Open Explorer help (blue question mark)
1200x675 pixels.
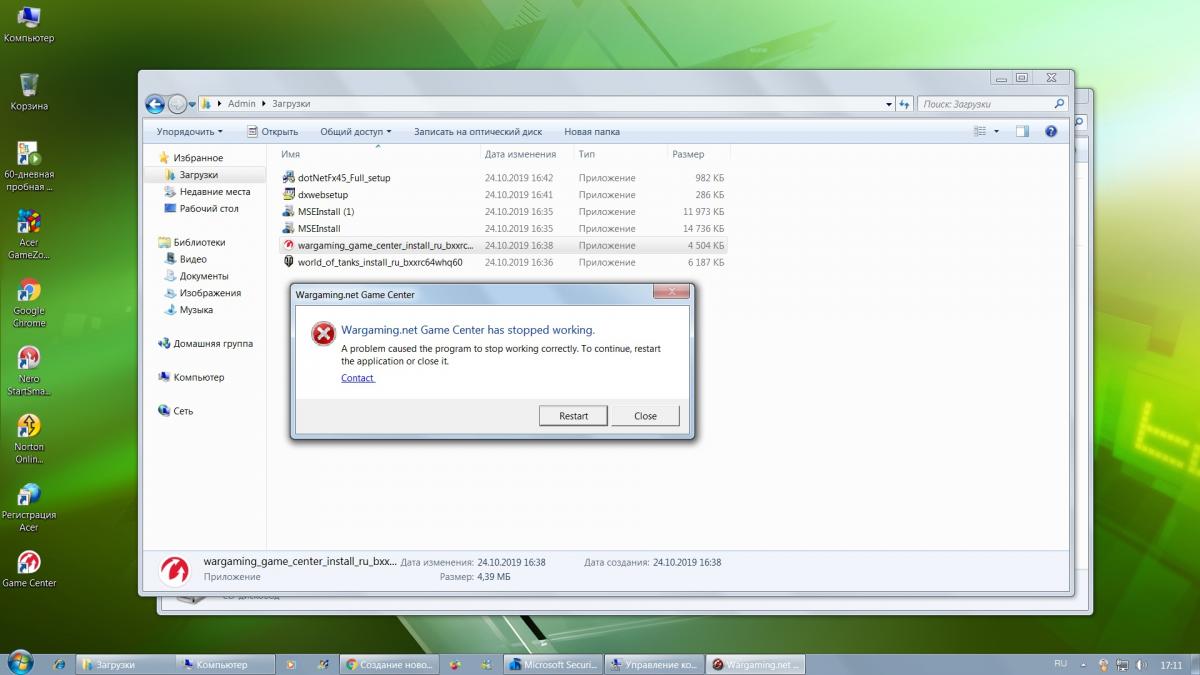pos(1051,131)
